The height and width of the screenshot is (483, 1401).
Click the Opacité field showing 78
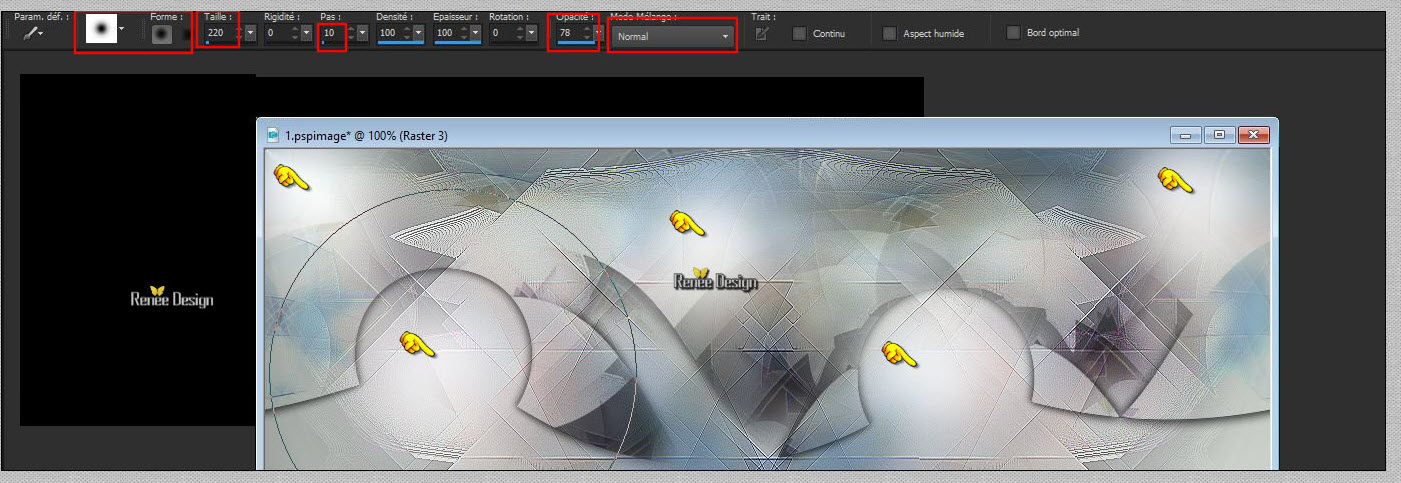pos(570,33)
